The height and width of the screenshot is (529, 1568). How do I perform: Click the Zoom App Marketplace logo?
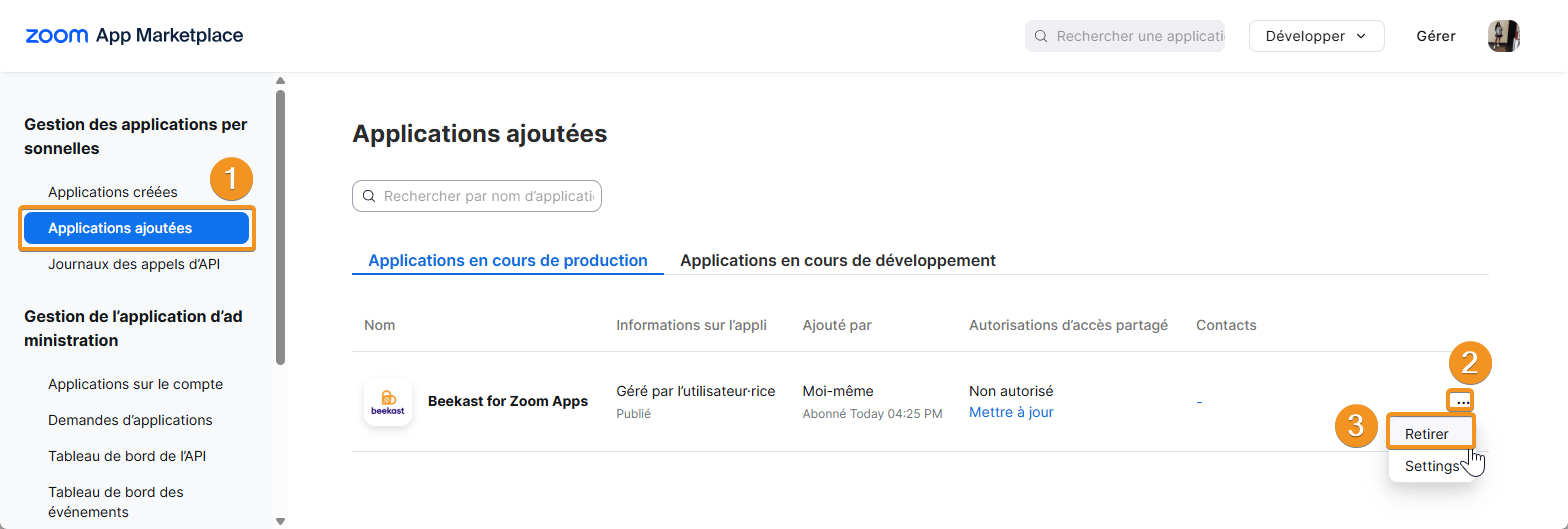pos(134,36)
